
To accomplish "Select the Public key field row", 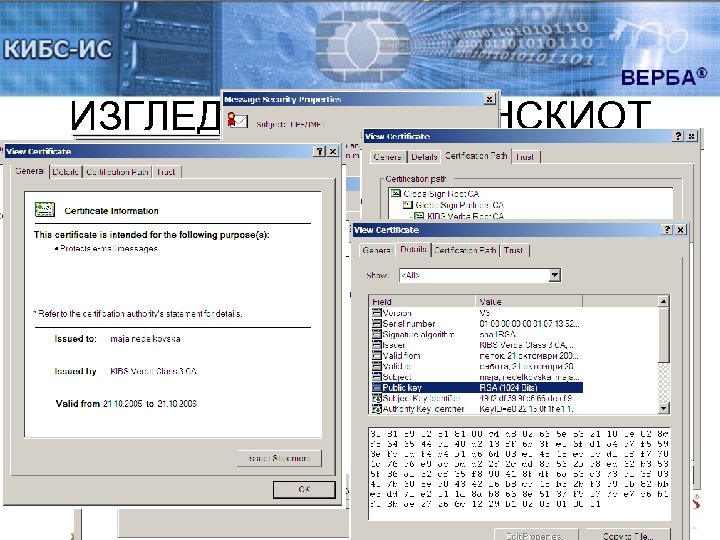I will [x=477, y=388].
